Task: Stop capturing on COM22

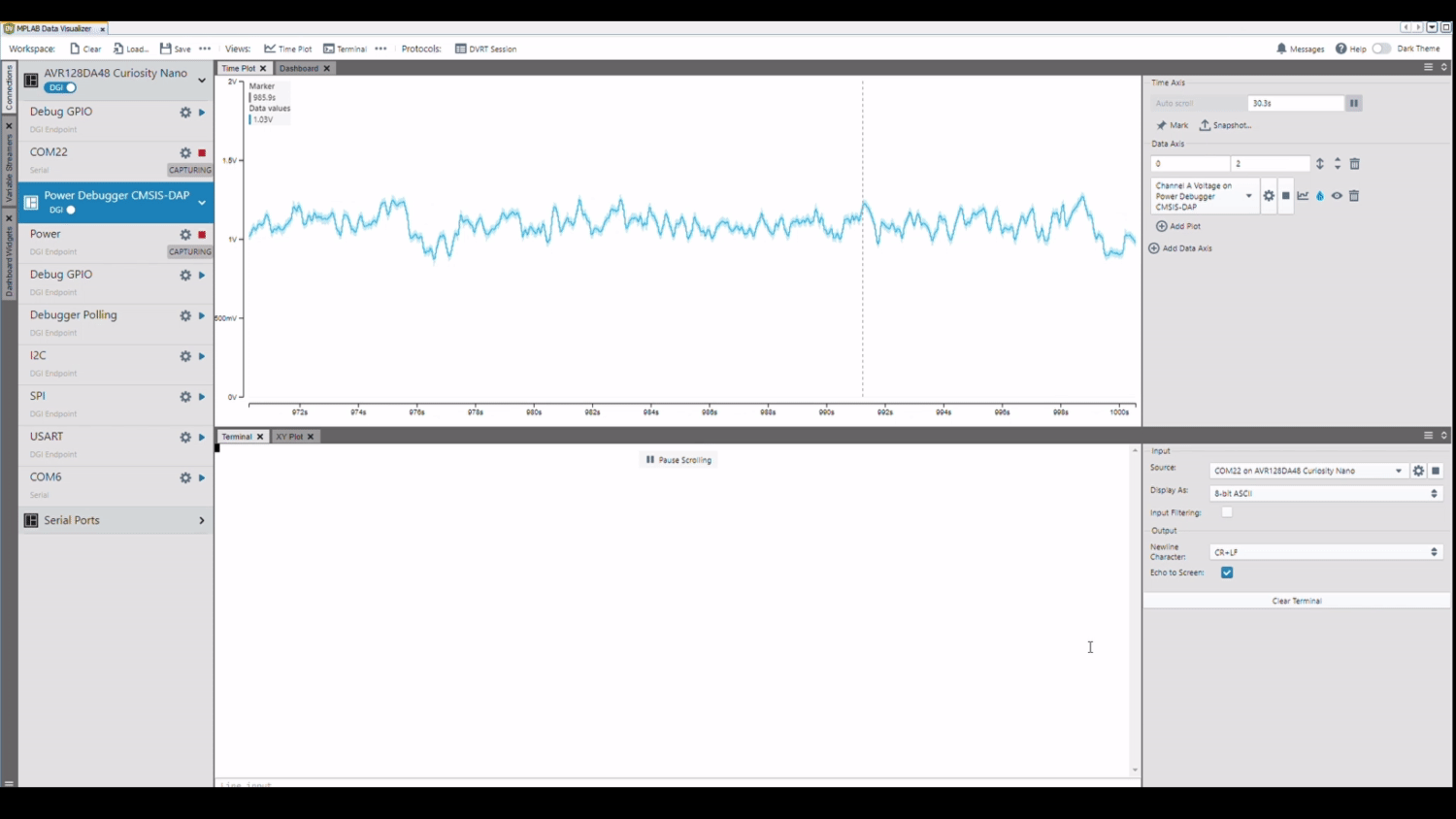Action: click(202, 153)
